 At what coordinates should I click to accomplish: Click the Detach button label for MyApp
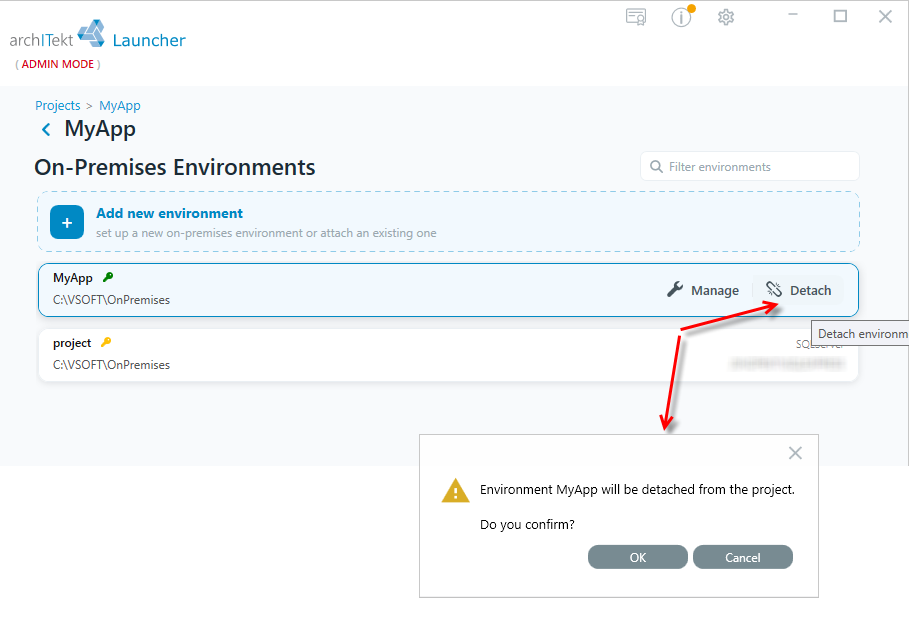pos(810,290)
